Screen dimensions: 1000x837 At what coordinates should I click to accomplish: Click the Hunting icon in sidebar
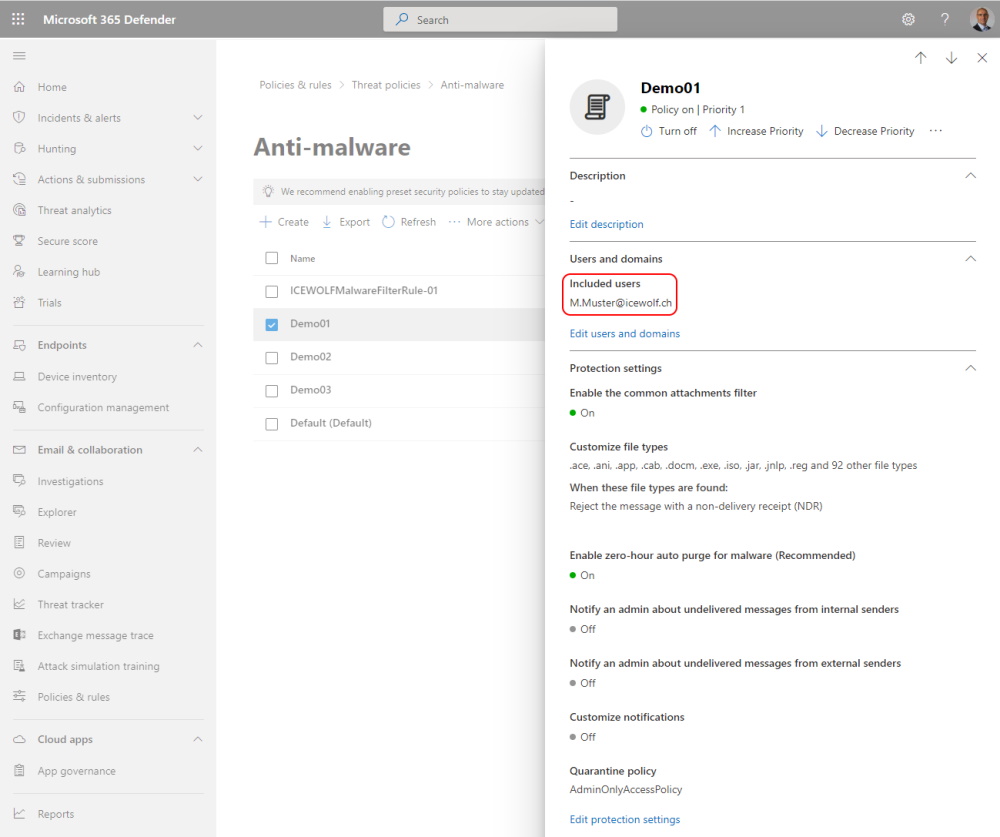(19, 148)
